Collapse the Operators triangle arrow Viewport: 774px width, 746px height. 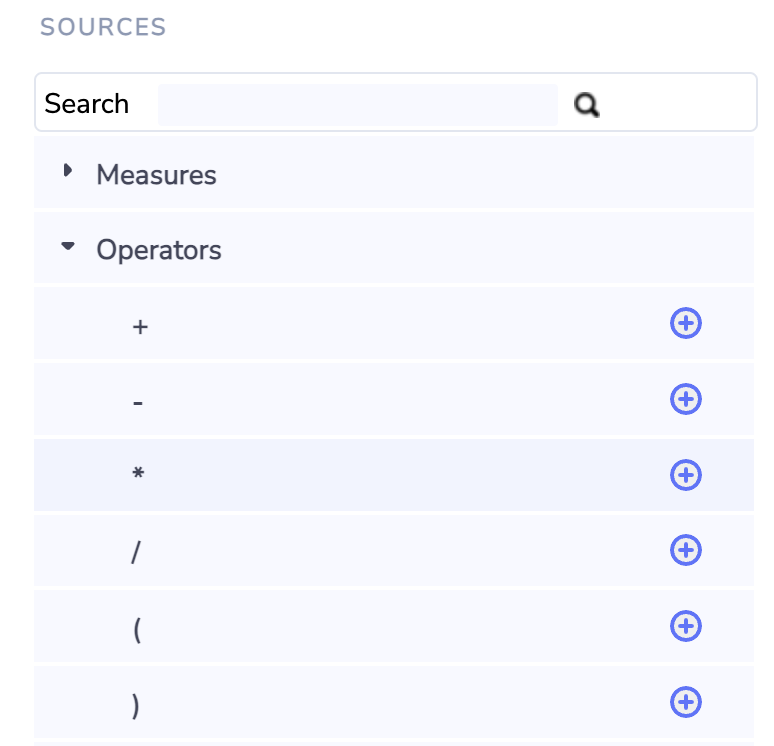coord(68,245)
